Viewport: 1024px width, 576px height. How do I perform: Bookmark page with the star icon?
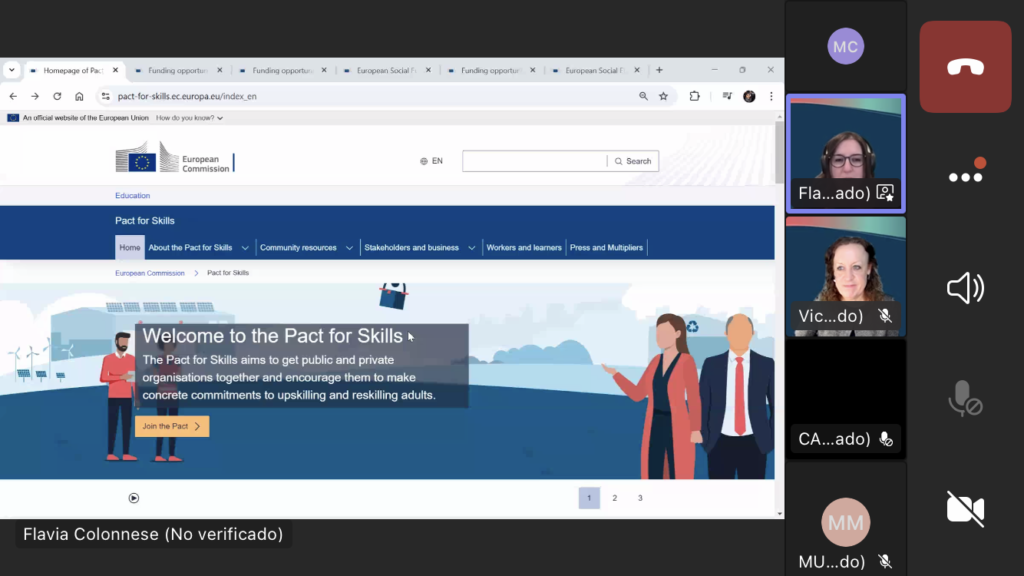[663, 96]
